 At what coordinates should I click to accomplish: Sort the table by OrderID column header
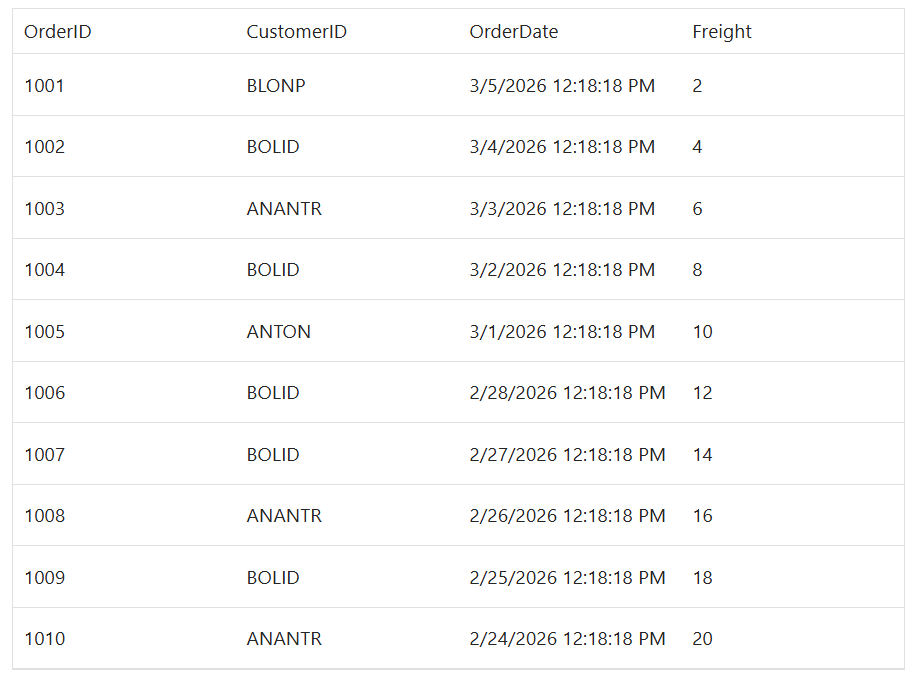(x=57, y=31)
